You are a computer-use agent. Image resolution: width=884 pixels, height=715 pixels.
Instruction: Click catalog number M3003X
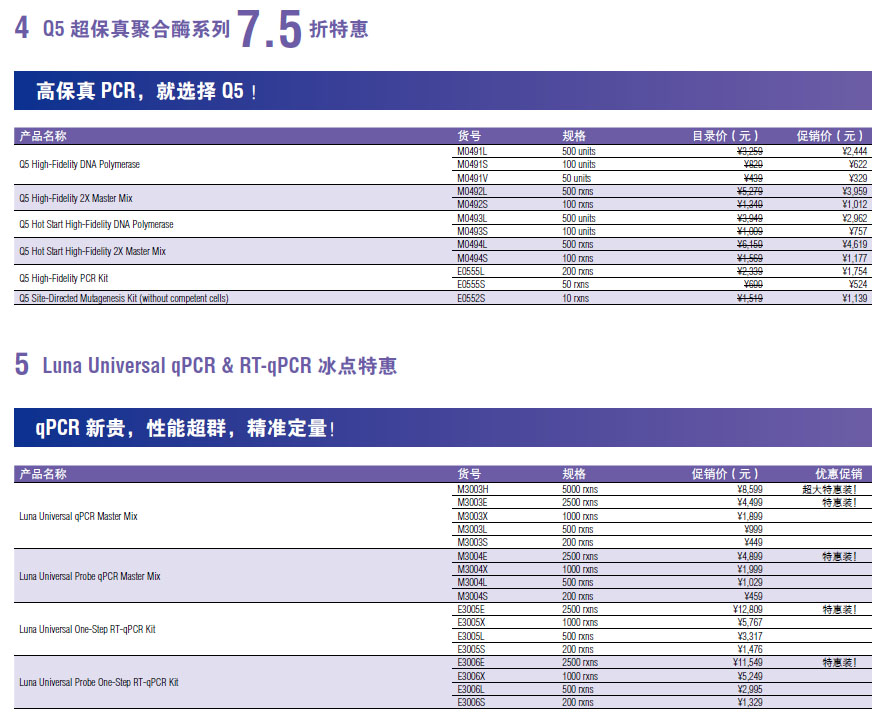pyautogui.click(x=472, y=517)
